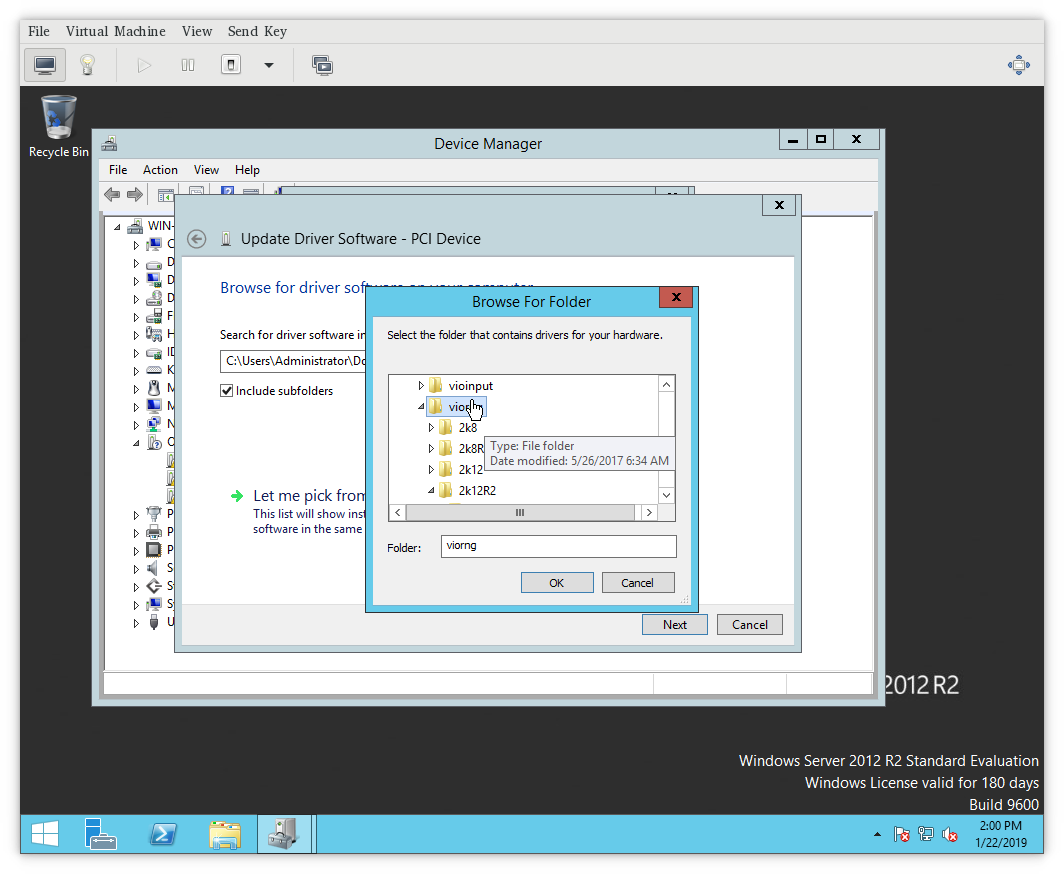This screenshot has width=1064, height=874.
Task: Launch PowerShell from the taskbar
Action: pos(163,833)
